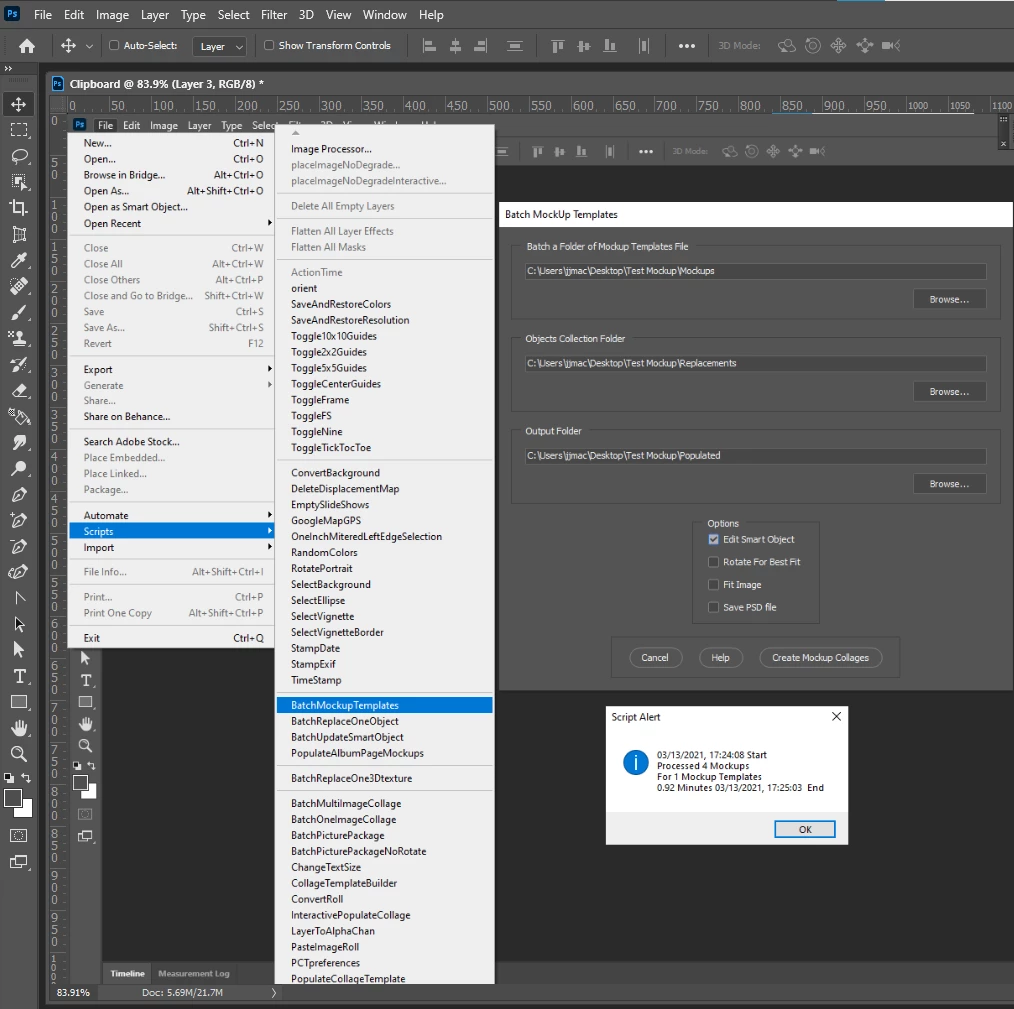Expand the Export submenu arrow
The height and width of the screenshot is (1009, 1014).
[270, 369]
